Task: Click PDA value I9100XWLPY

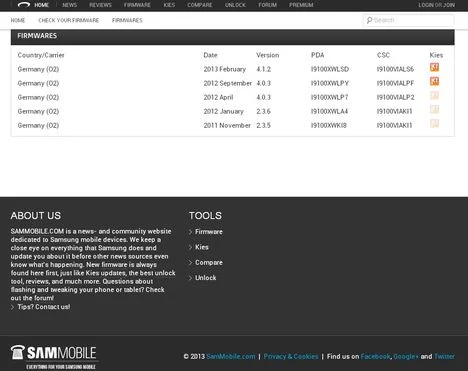Action: click(x=330, y=83)
